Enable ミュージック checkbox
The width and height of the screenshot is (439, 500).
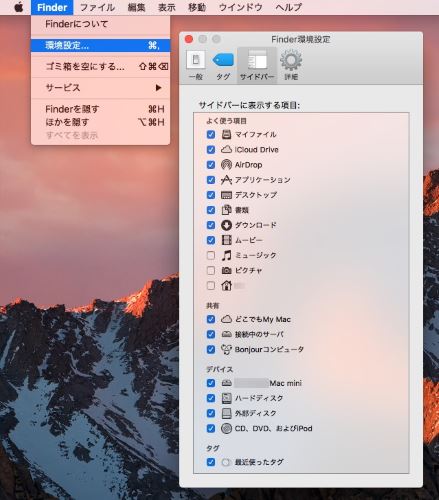(x=211, y=255)
